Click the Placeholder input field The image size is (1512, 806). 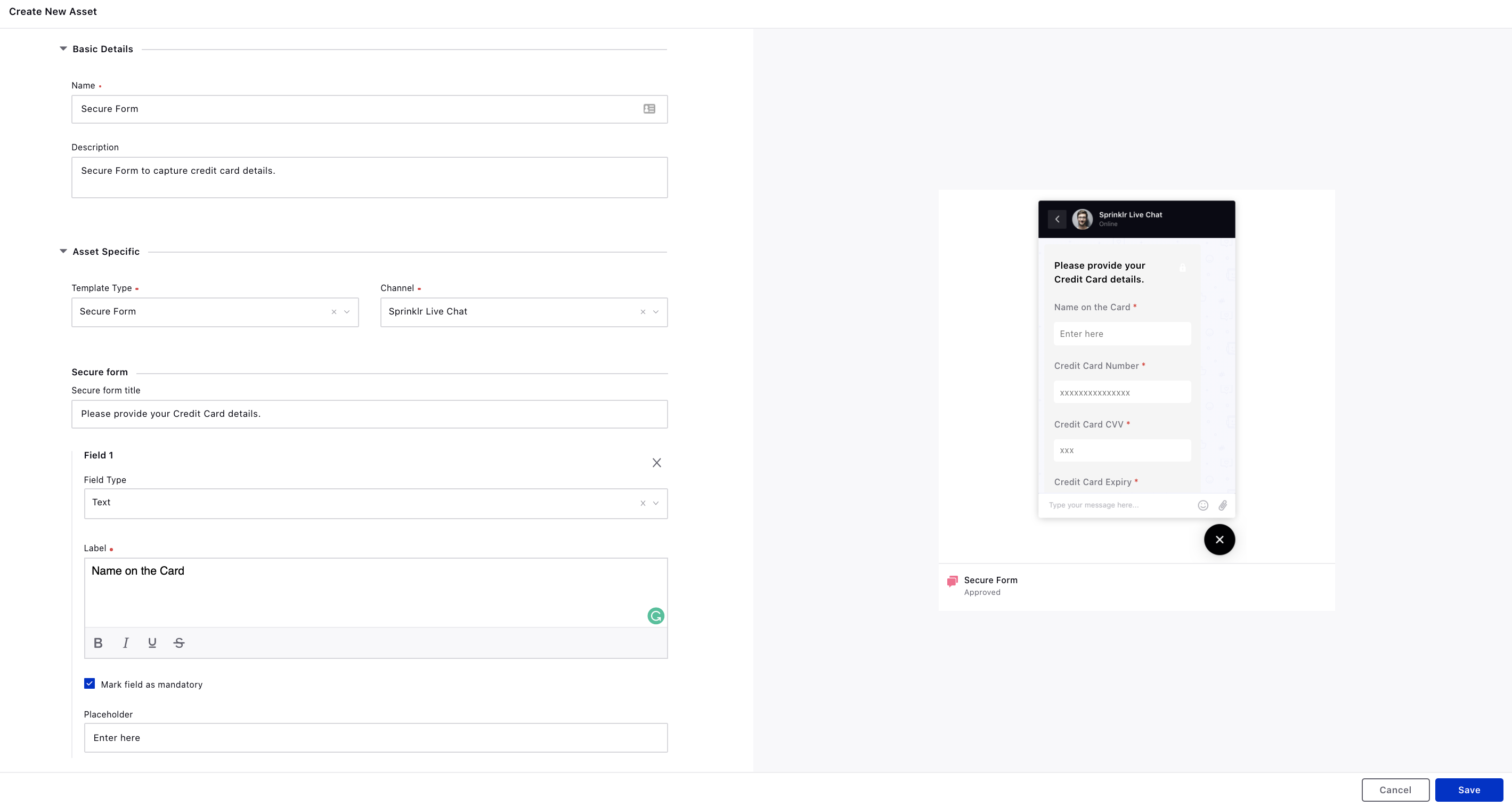pyautogui.click(x=375, y=737)
